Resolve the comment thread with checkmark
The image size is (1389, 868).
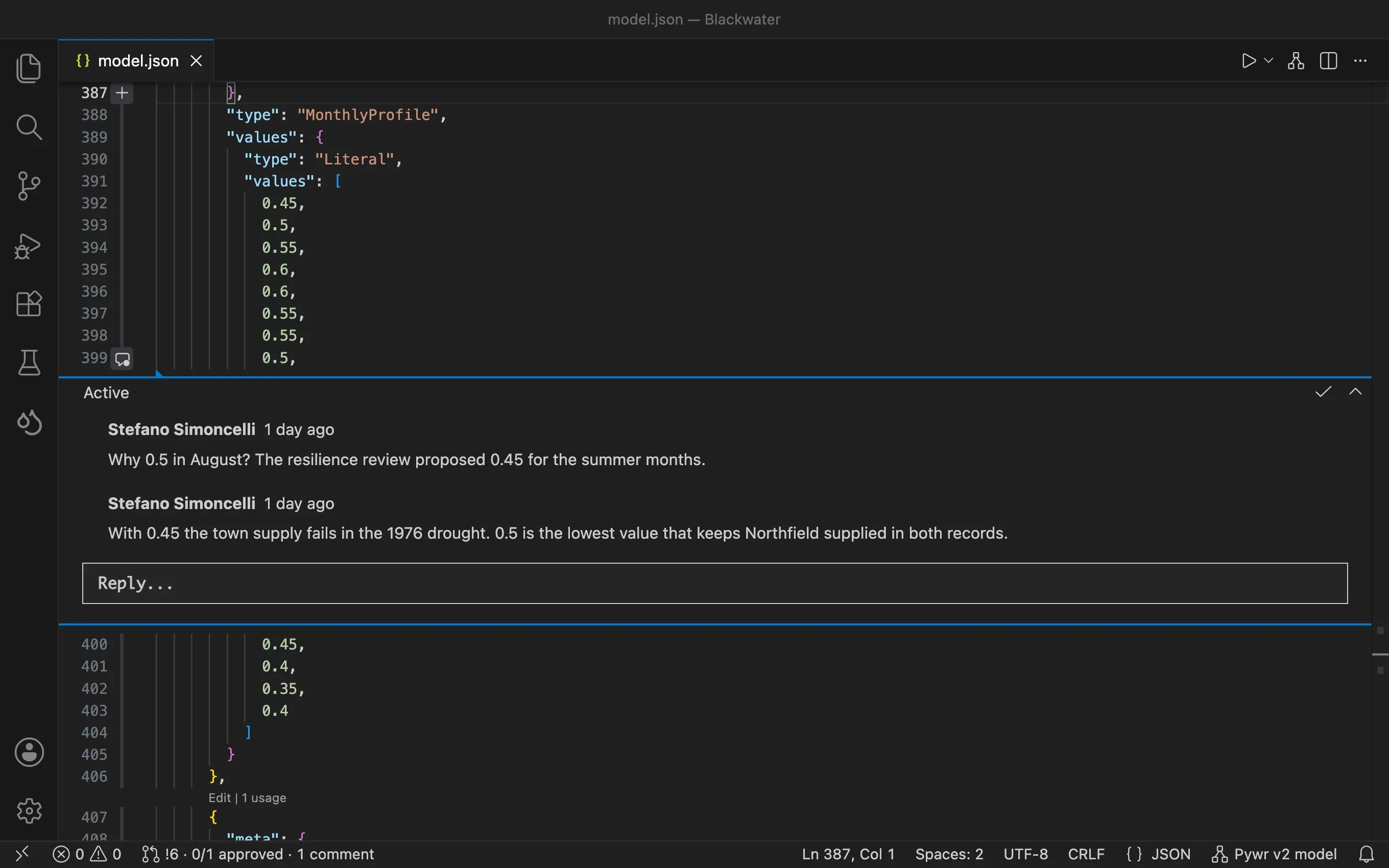point(1323,392)
